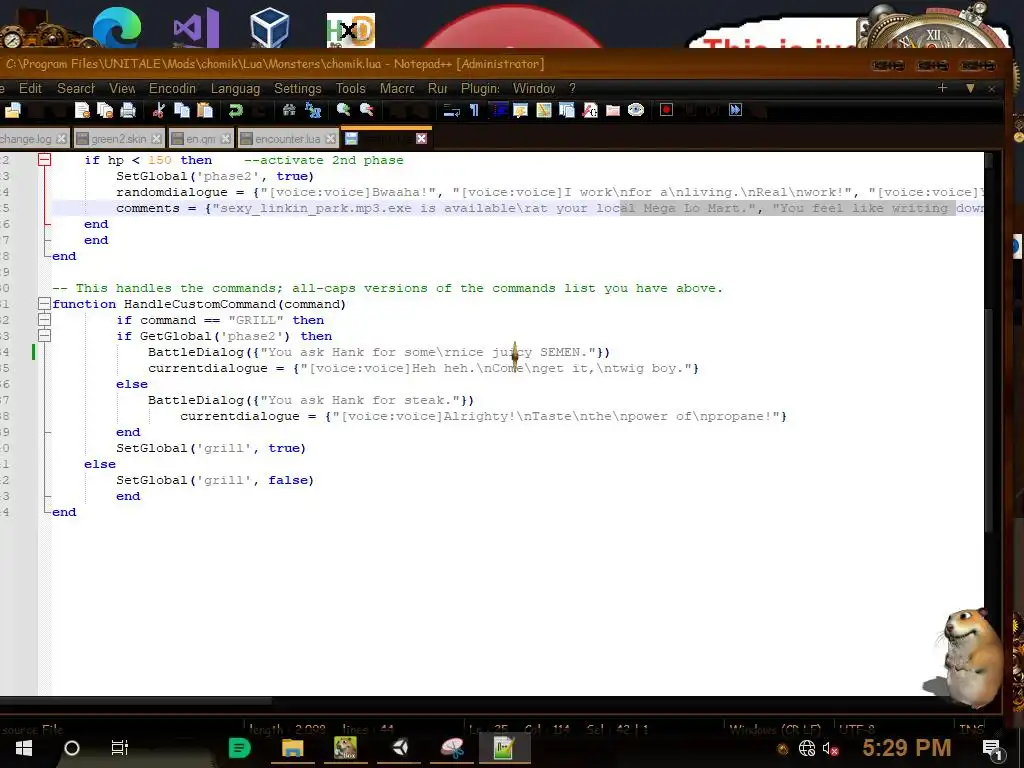Open the ? help menu
Screen dimensions: 1024x768
(572, 88)
